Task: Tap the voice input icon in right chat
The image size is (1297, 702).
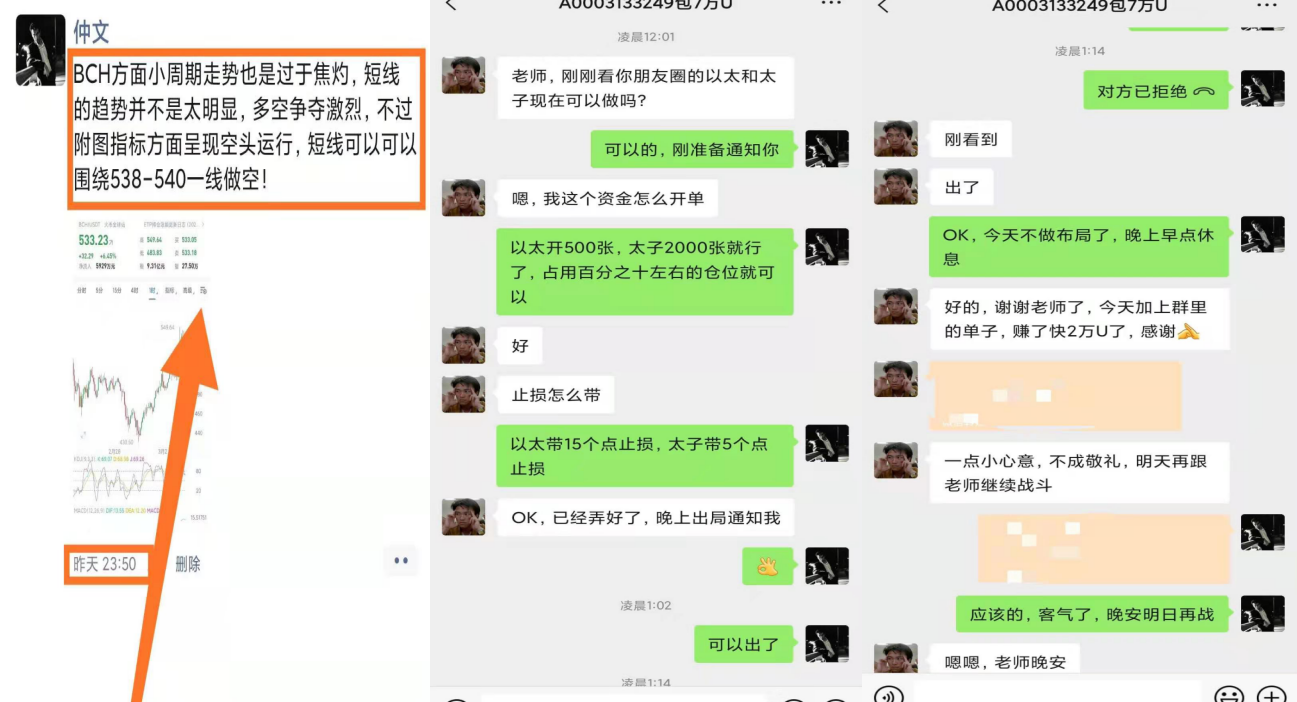Action: (888, 694)
